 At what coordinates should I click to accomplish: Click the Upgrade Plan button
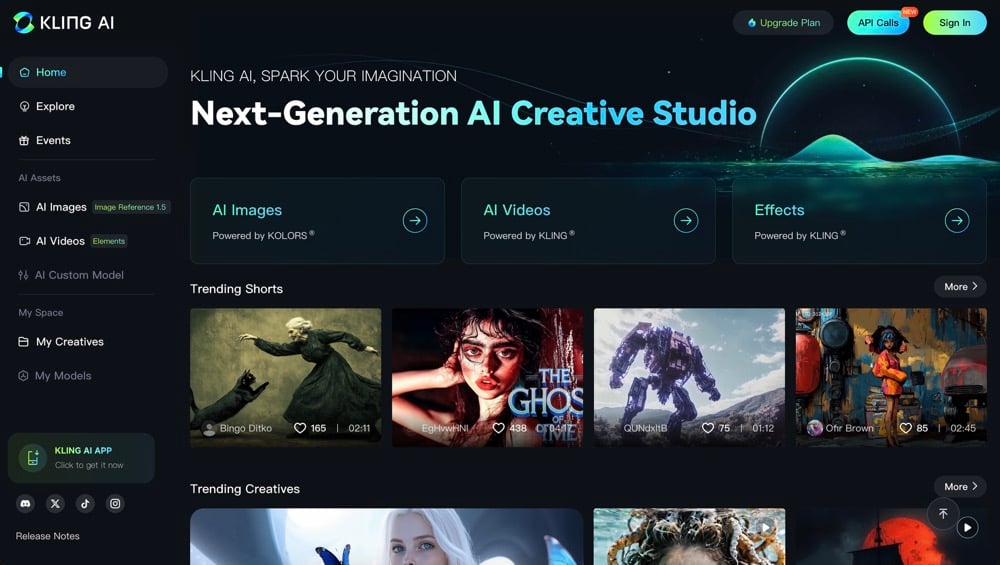pos(783,23)
